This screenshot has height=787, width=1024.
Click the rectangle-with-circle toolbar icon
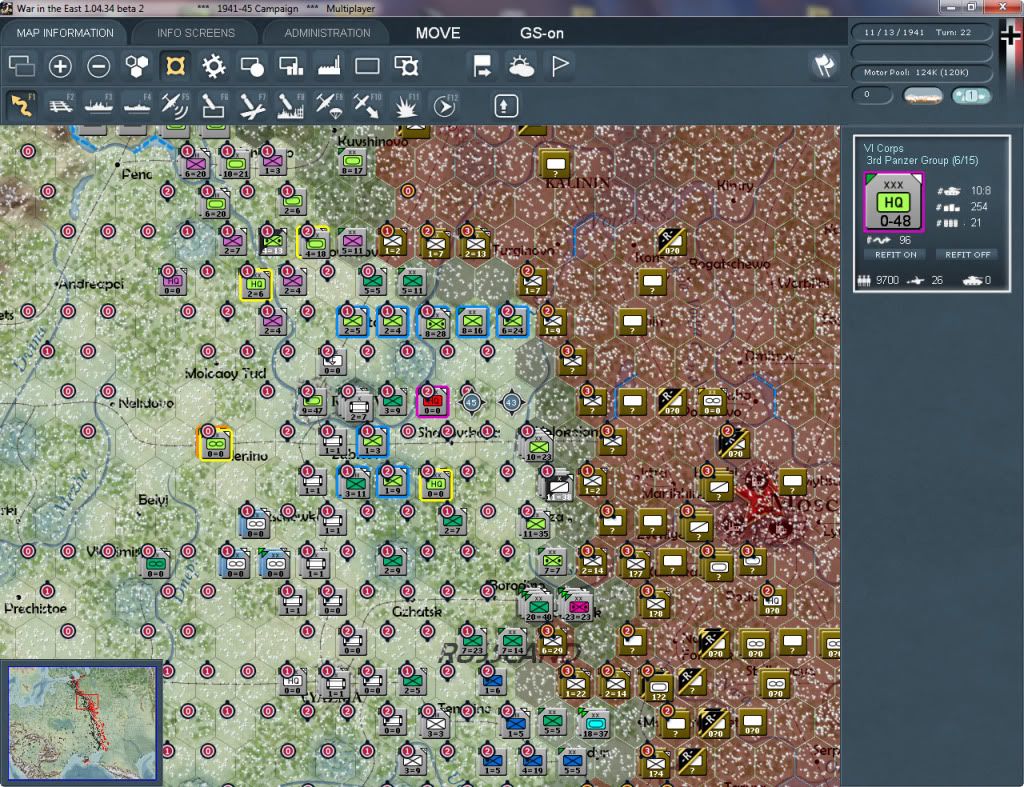pos(252,66)
